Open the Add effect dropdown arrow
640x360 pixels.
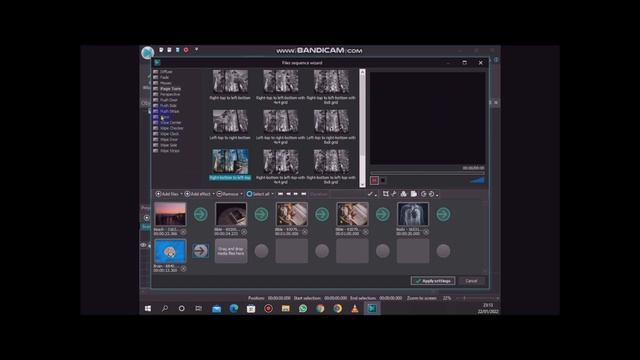(213, 194)
